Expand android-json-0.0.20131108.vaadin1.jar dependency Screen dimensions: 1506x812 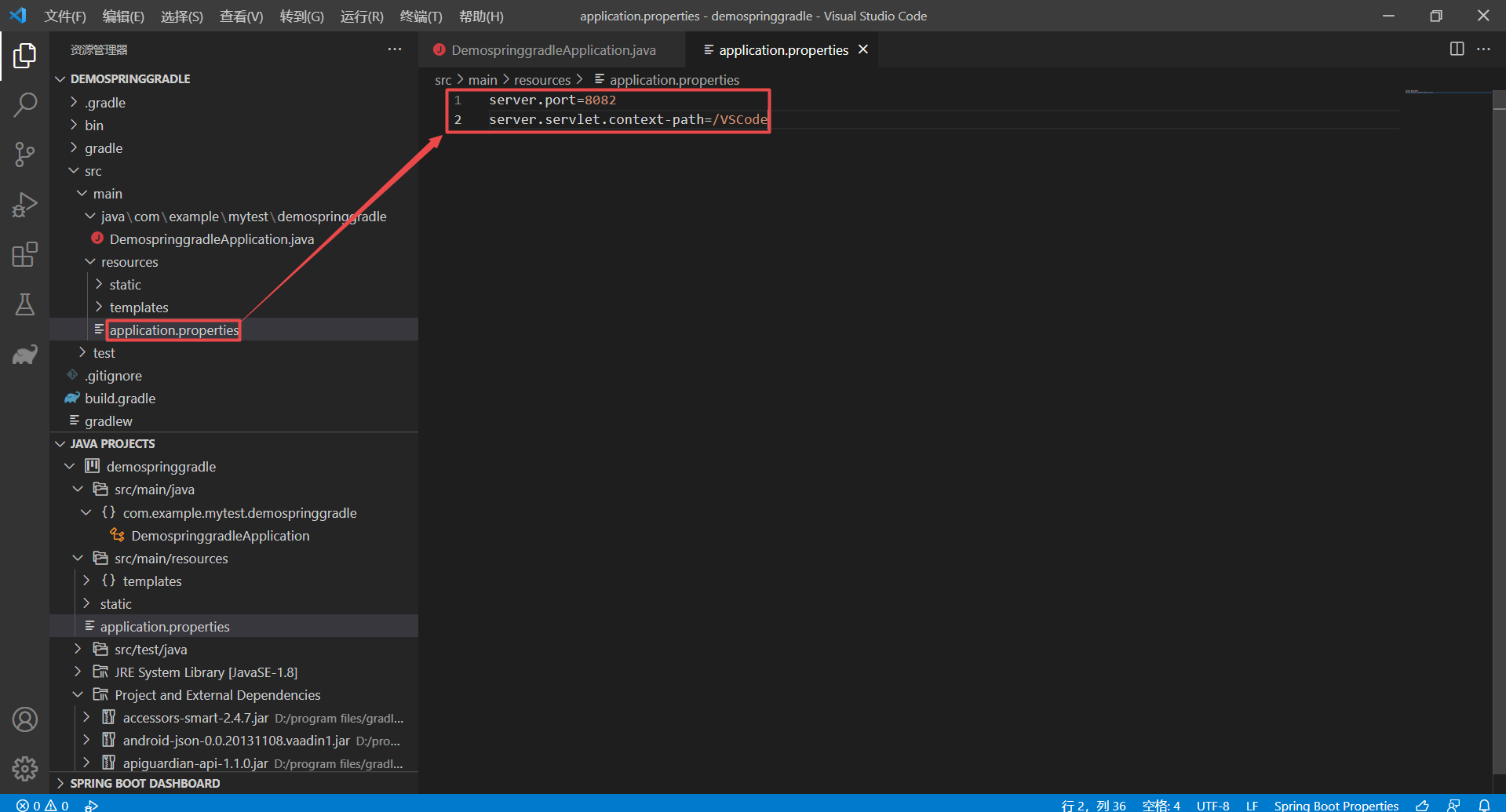(234, 740)
